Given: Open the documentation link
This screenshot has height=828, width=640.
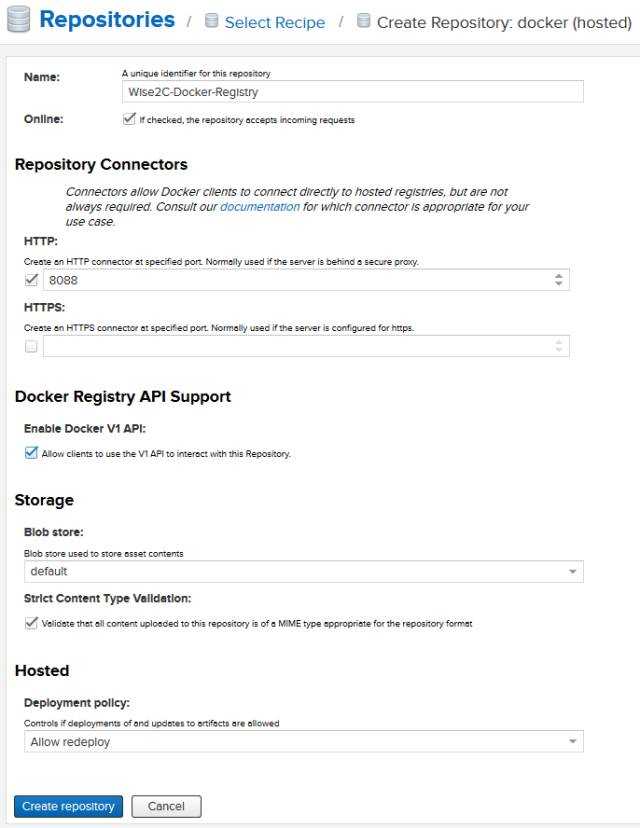Looking at the screenshot, I should [259, 207].
